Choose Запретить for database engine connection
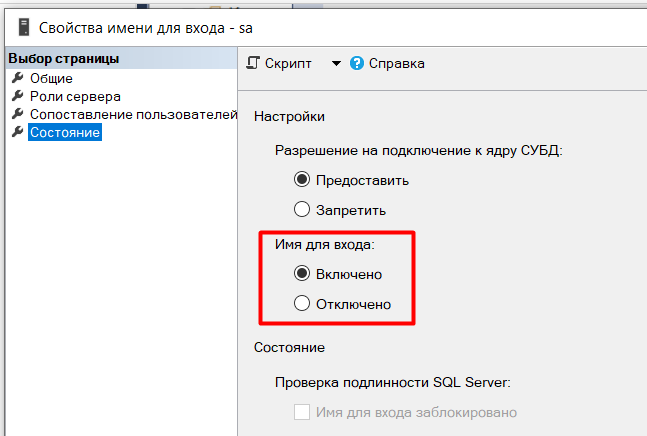The image size is (647, 436). (301, 210)
